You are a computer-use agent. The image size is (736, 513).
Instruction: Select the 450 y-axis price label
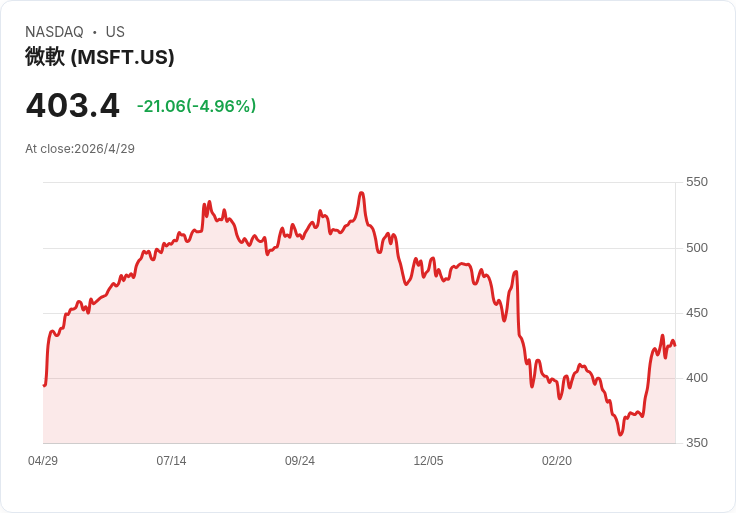tap(696, 313)
